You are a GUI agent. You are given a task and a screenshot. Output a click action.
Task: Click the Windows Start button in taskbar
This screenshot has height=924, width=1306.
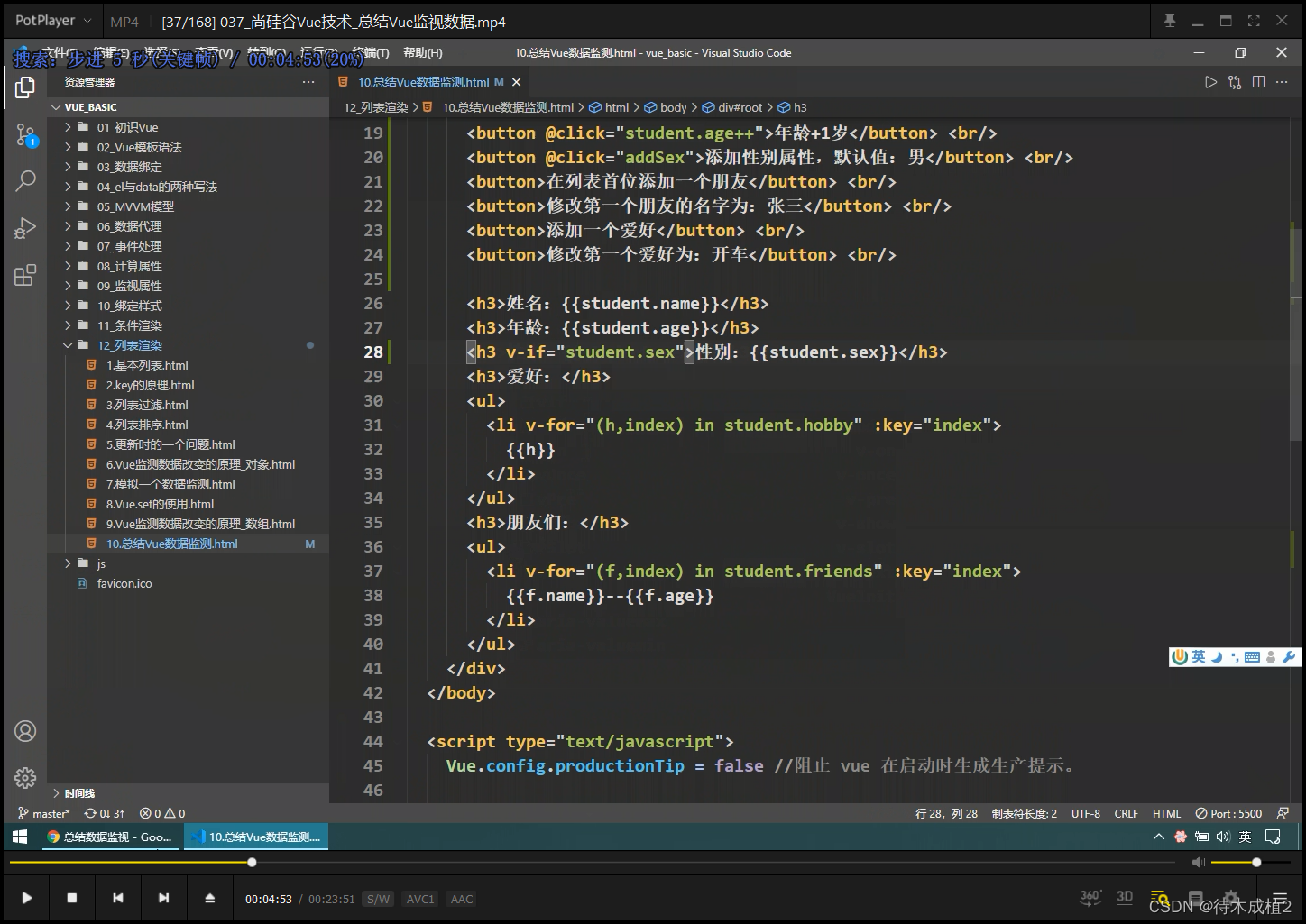click(x=20, y=837)
